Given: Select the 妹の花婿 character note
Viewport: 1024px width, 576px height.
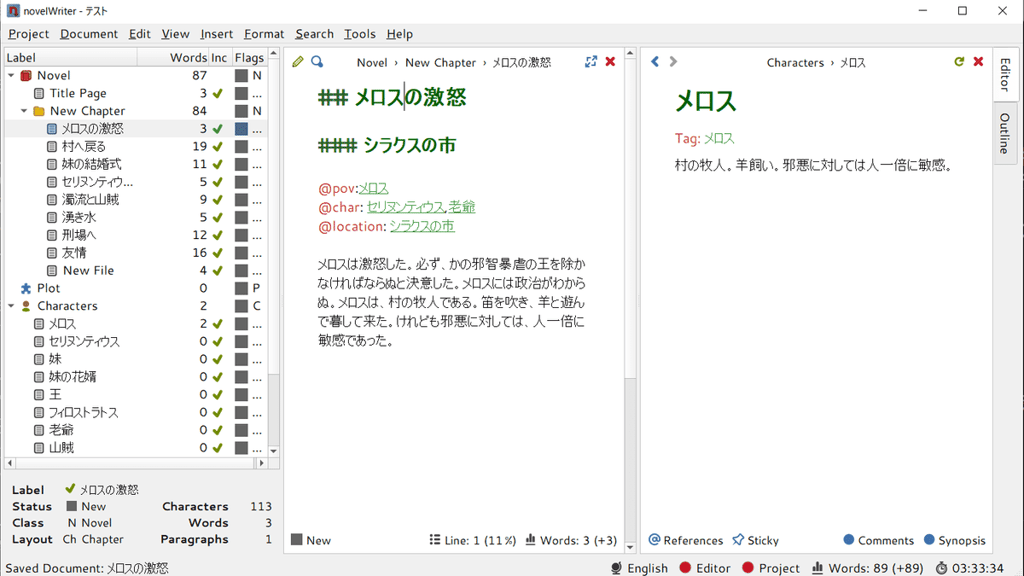Looking at the screenshot, I should click(72, 377).
